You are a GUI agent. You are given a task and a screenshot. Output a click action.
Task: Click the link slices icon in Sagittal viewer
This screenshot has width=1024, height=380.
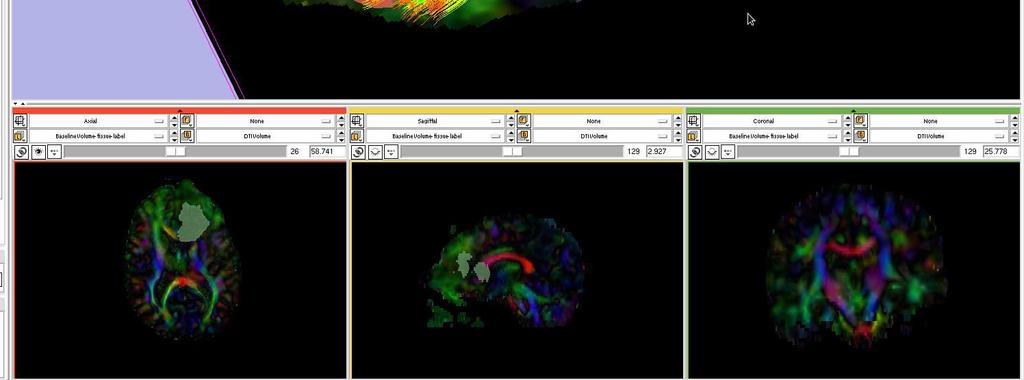click(x=359, y=152)
